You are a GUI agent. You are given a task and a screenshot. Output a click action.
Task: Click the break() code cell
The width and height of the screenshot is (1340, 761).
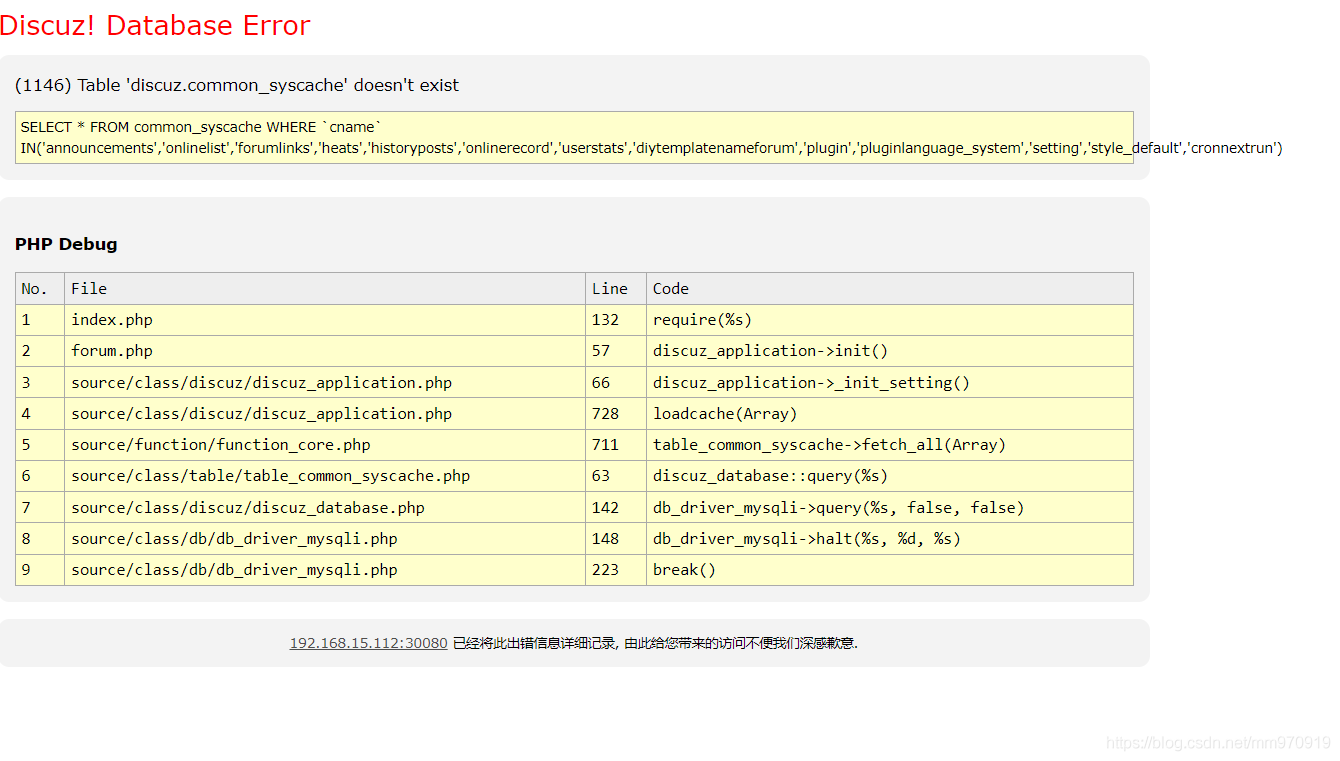coord(890,570)
